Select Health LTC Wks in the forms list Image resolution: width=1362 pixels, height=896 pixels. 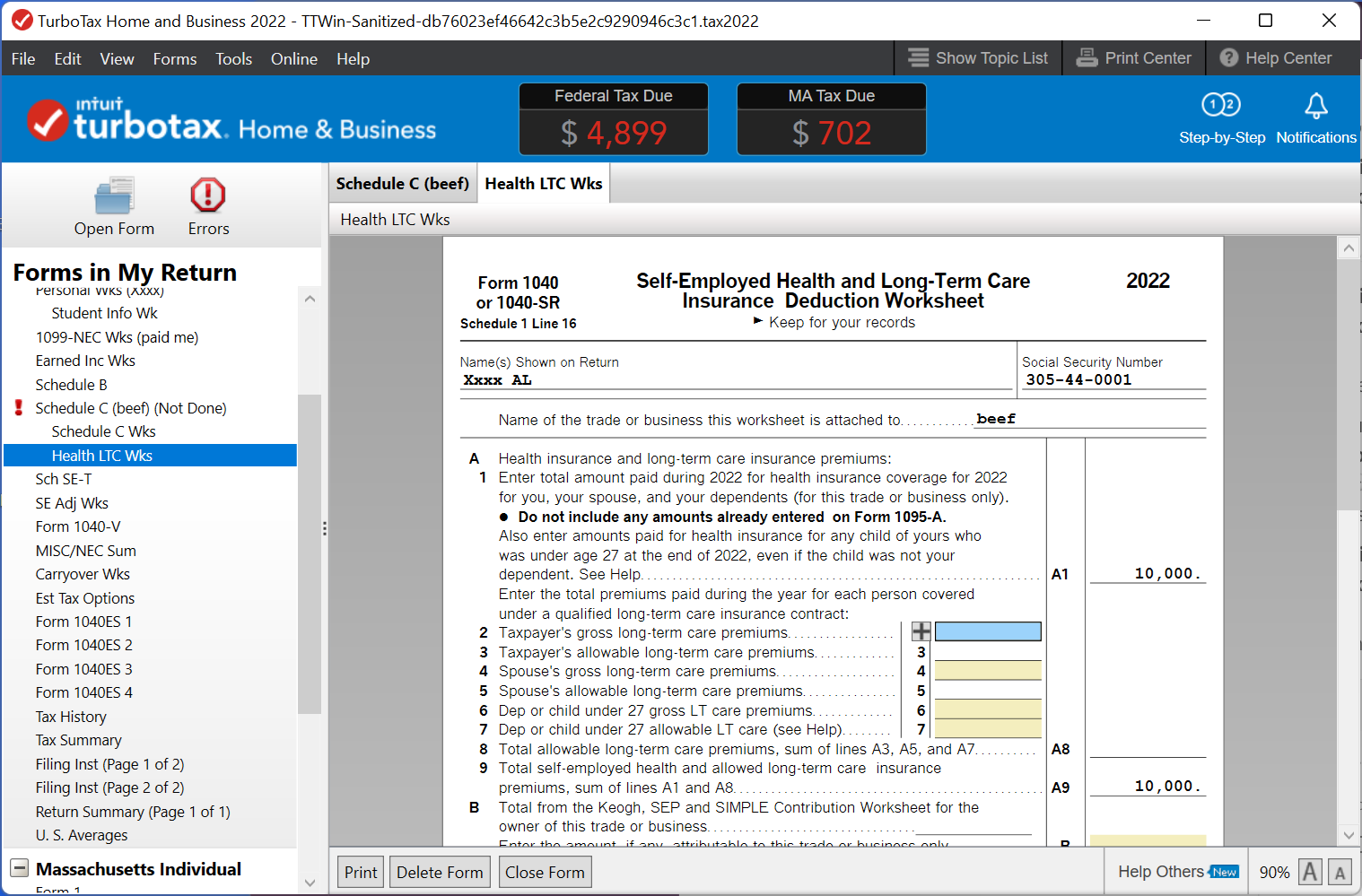150,456
